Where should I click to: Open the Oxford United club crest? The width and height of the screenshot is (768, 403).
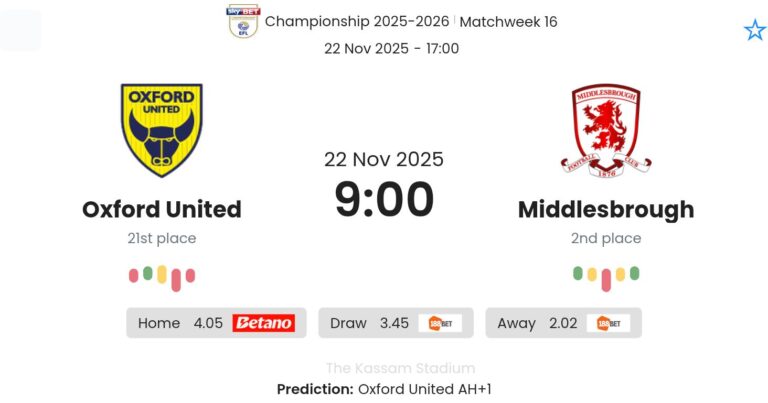[161, 130]
